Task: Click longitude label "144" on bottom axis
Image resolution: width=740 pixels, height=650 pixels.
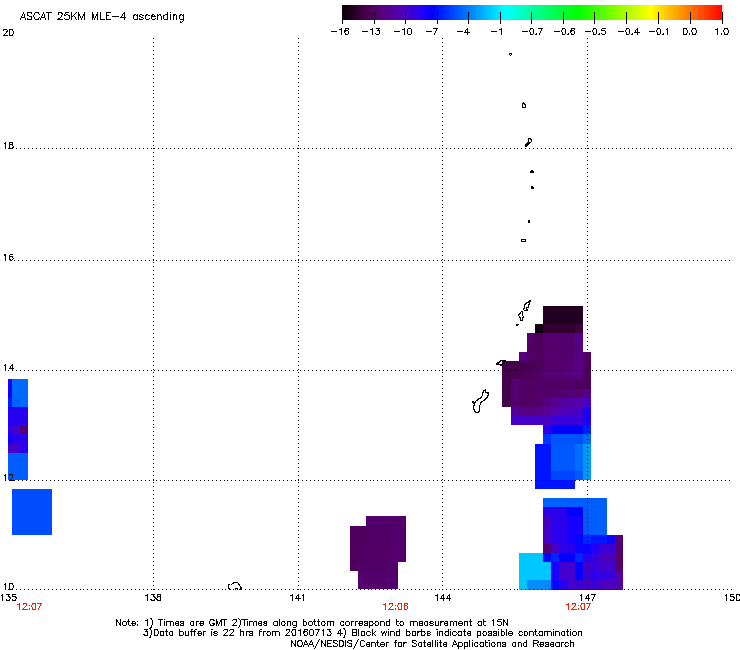Action: 442,597
